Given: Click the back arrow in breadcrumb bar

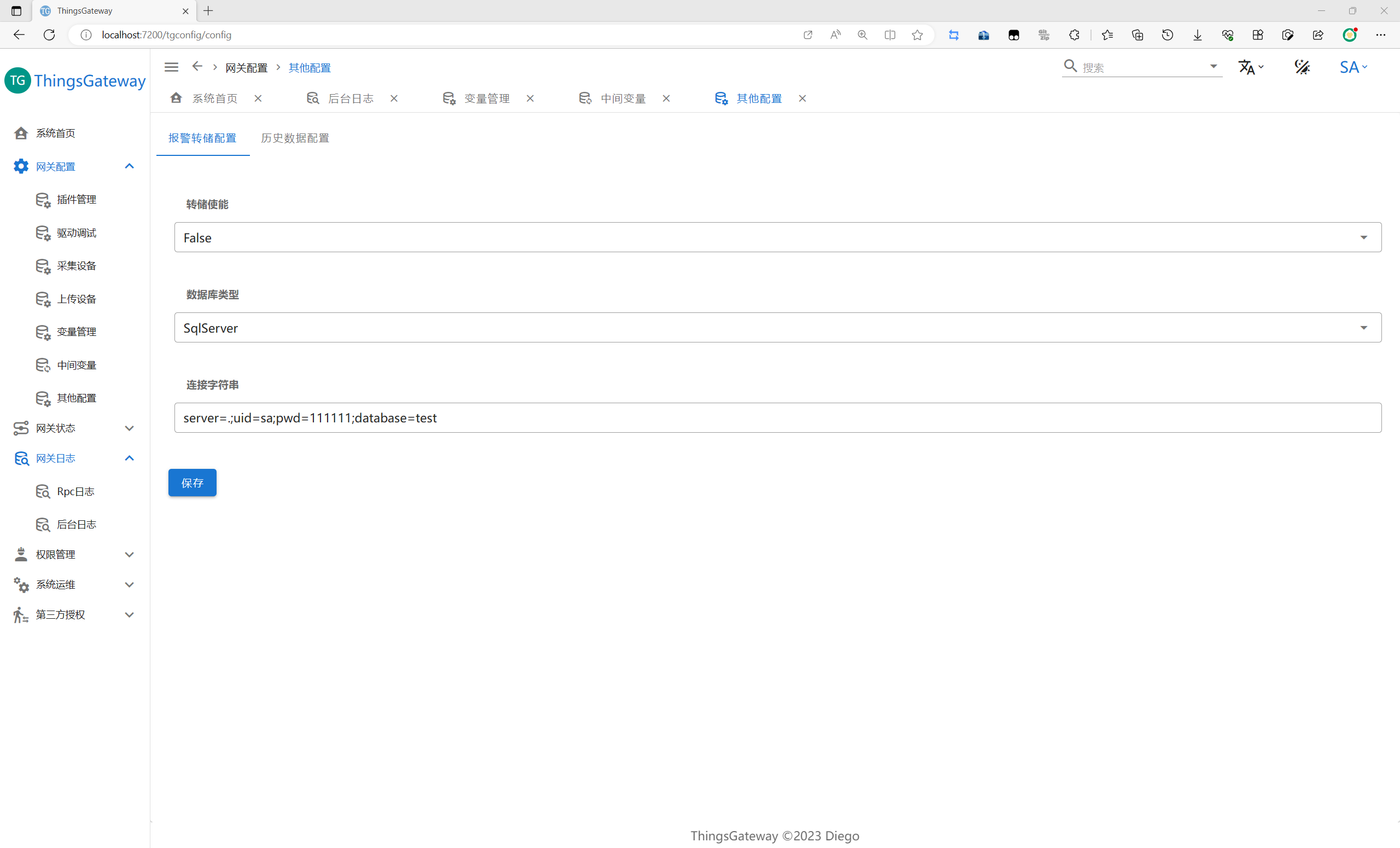Looking at the screenshot, I should pos(197,67).
